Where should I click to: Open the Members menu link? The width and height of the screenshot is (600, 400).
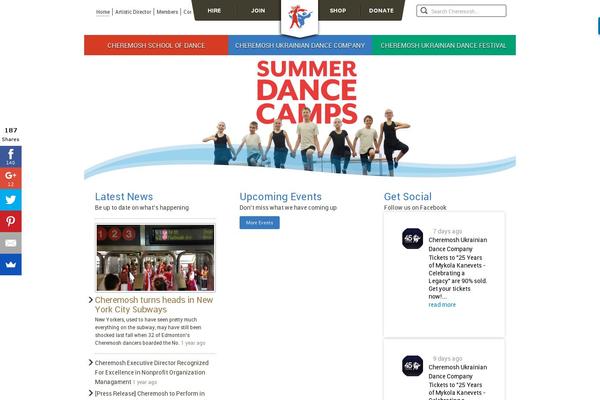coord(167,12)
